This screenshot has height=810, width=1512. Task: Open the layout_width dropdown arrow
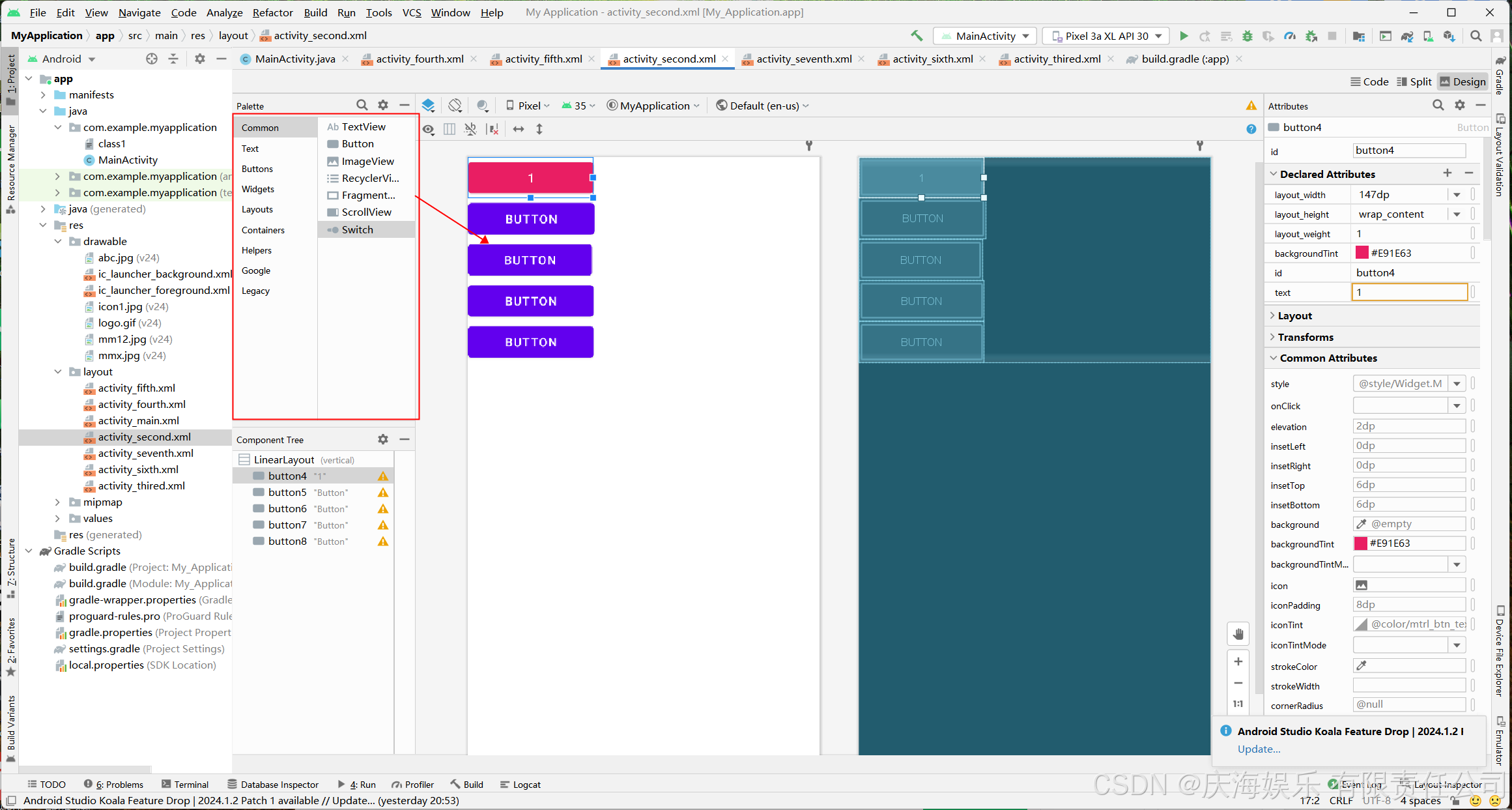[x=1457, y=195]
